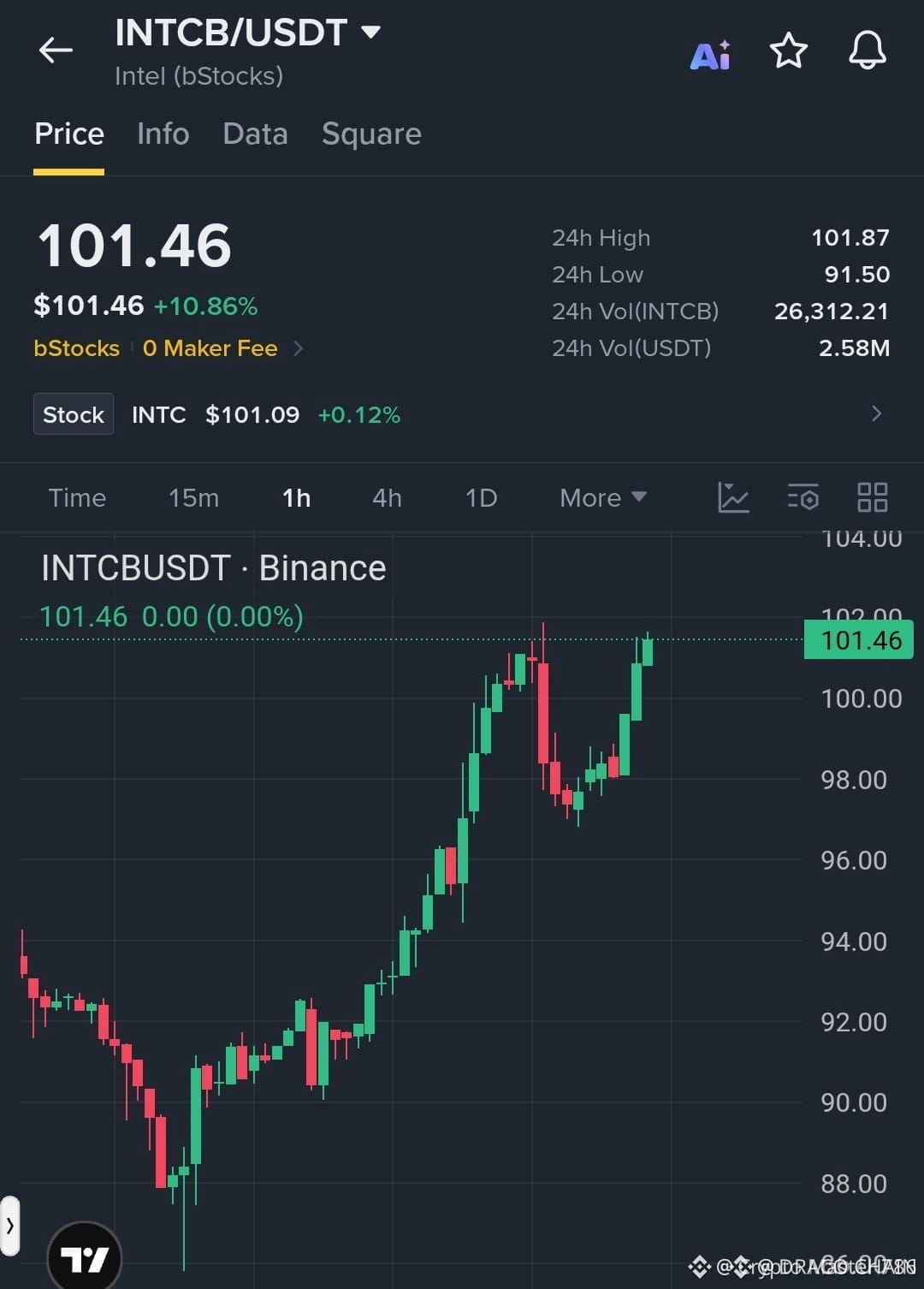Tap the 24h High value 101.87

pos(850,237)
